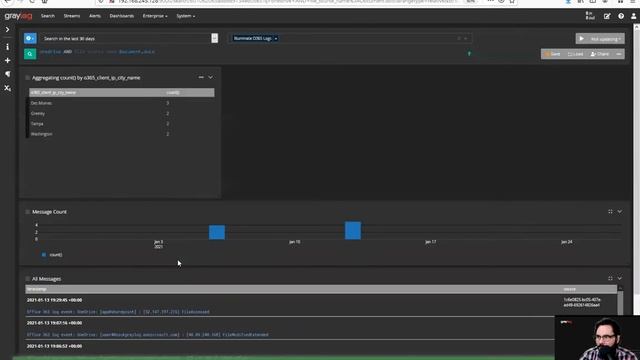Open the stream selector dropdown arrow
Viewport: 640px width, 360px height.
click(466, 38)
